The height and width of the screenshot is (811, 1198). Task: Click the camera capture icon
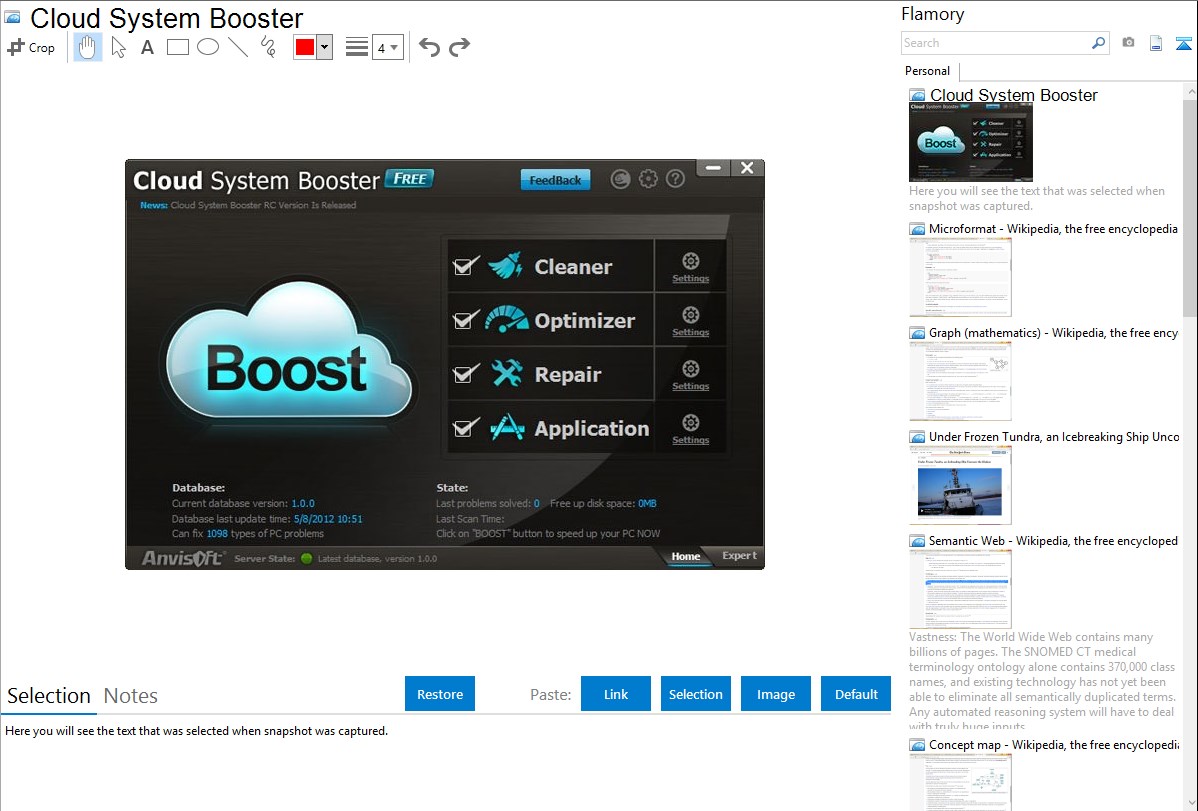(1128, 43)
